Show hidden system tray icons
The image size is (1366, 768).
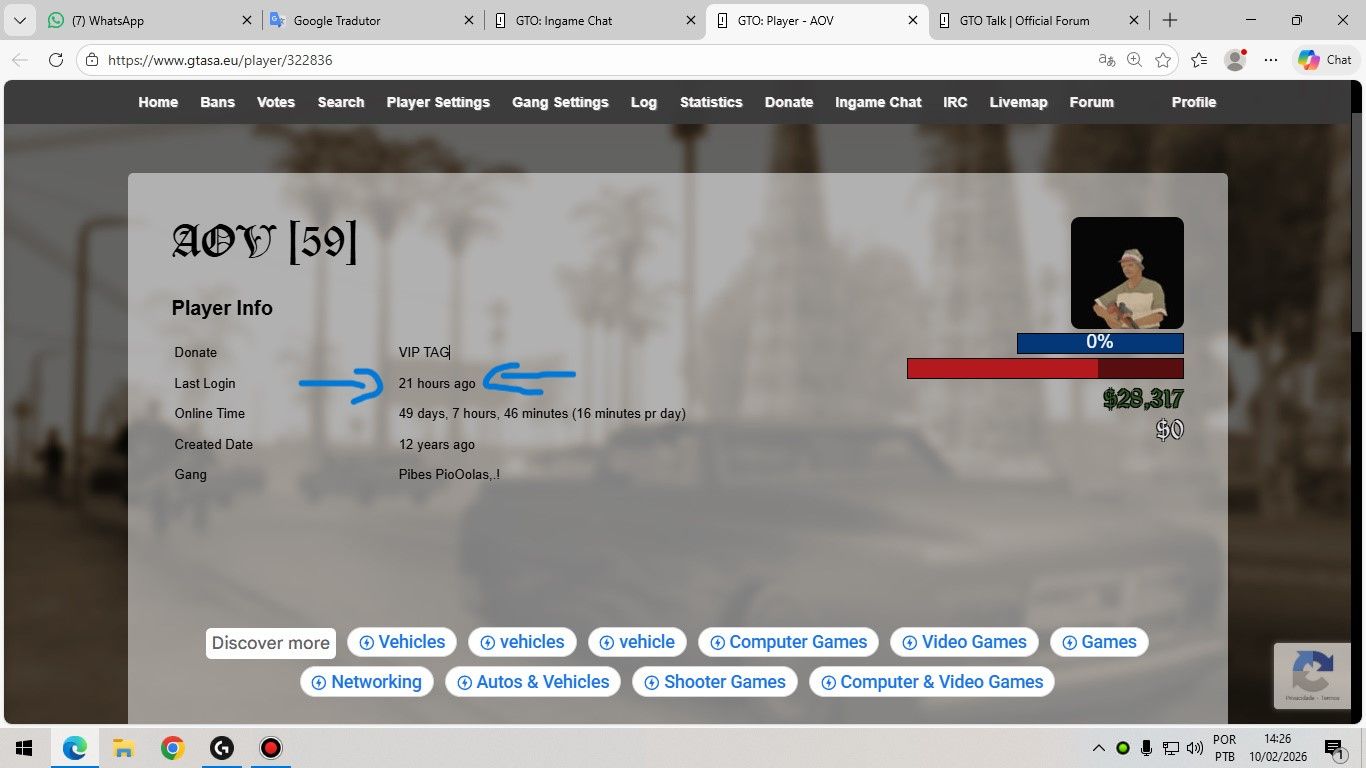click(1098, 748)
